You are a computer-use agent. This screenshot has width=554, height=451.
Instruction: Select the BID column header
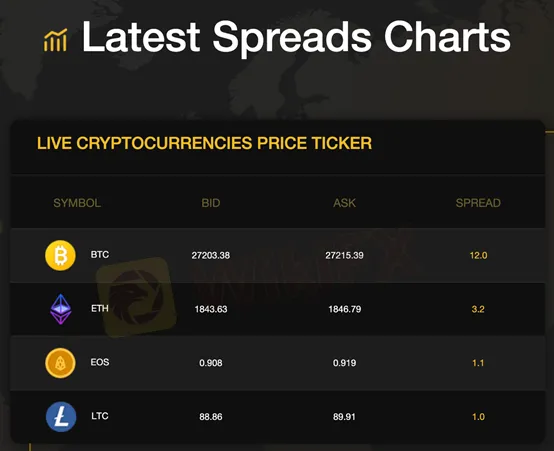coord(211,203)
